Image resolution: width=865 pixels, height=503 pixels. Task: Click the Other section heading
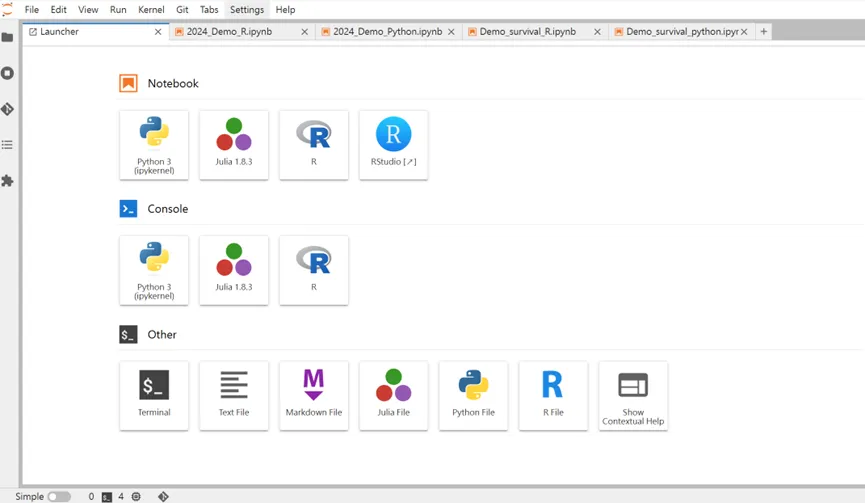162,334
